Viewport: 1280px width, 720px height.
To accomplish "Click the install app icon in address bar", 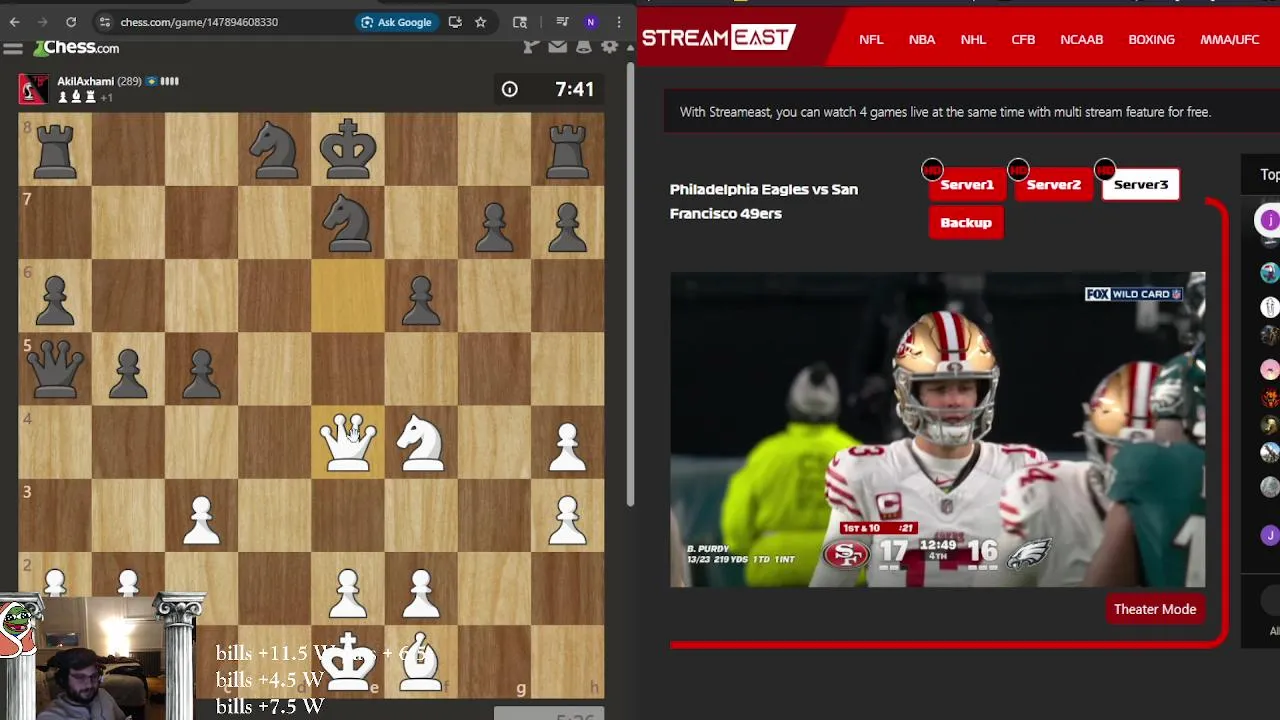I will [455, 22].
